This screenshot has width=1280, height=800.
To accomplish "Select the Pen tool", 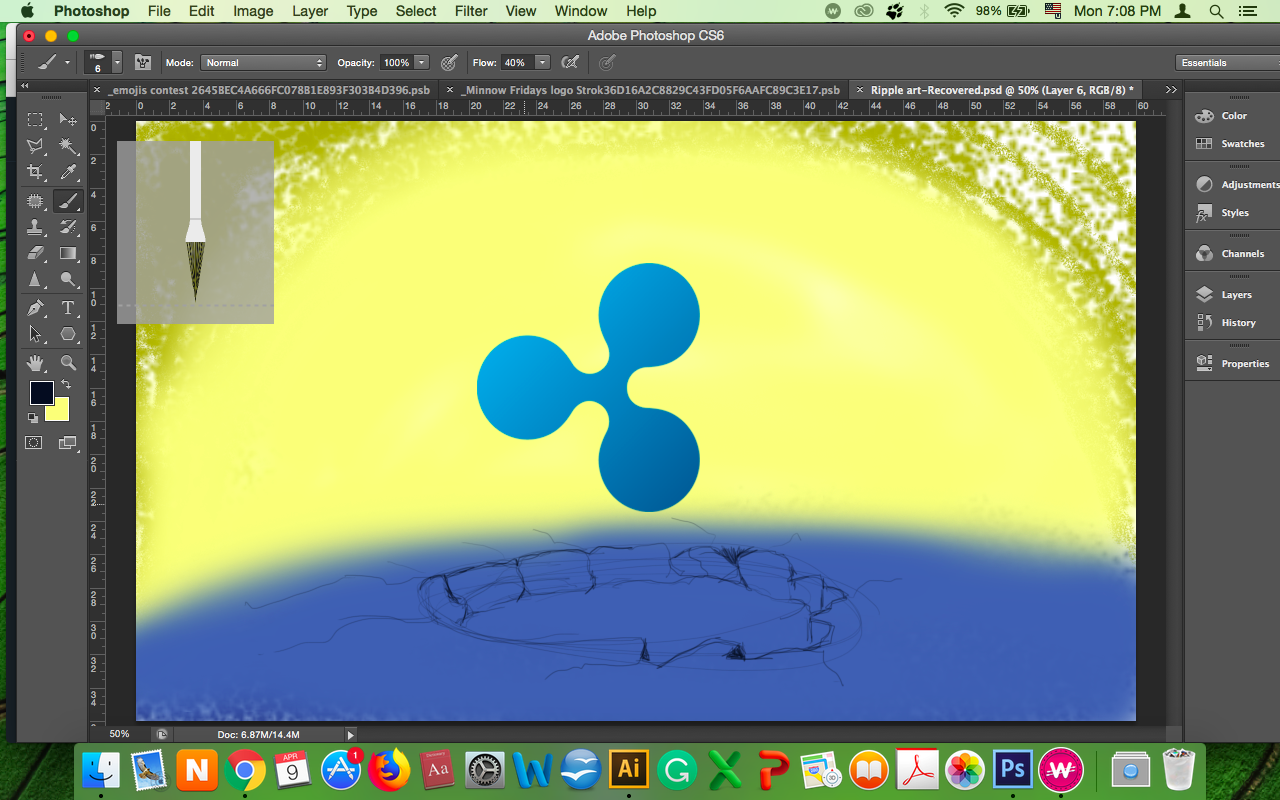I will (35, 308).
